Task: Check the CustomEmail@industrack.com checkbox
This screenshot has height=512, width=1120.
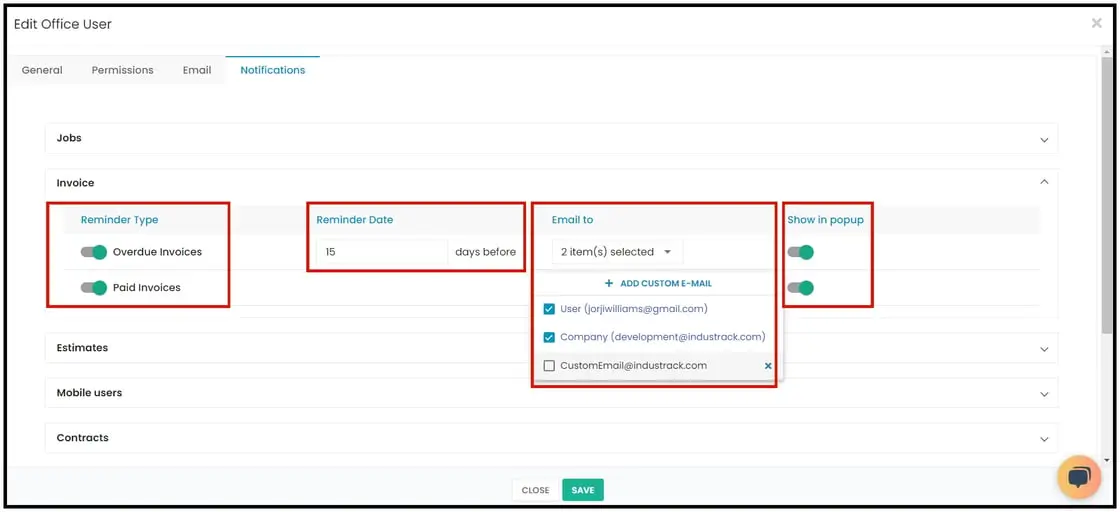Action: pyautogui.click(x=549, y=366)
